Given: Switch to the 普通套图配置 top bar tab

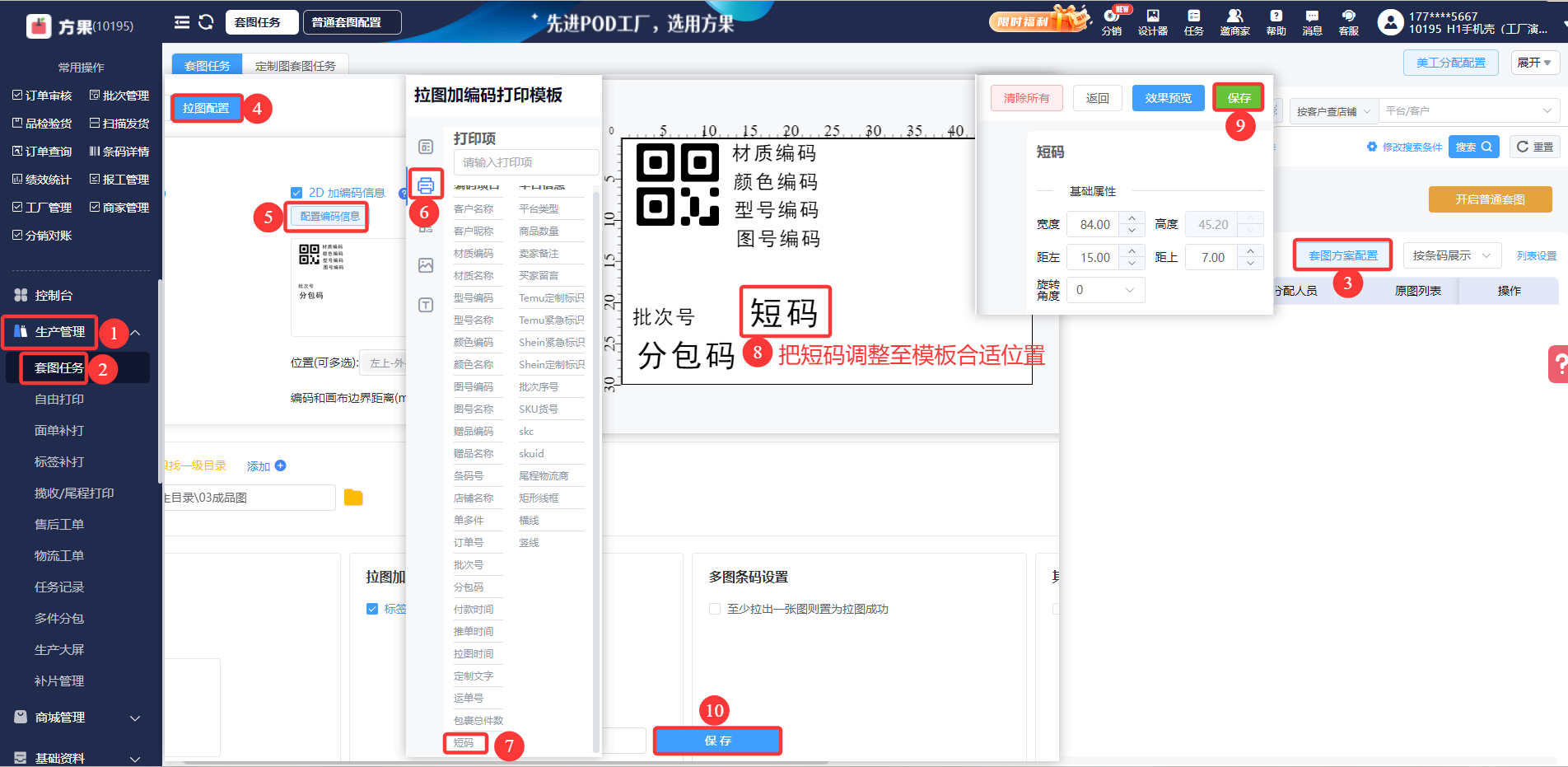Looking at the screenshot, I should click(352, 22).
